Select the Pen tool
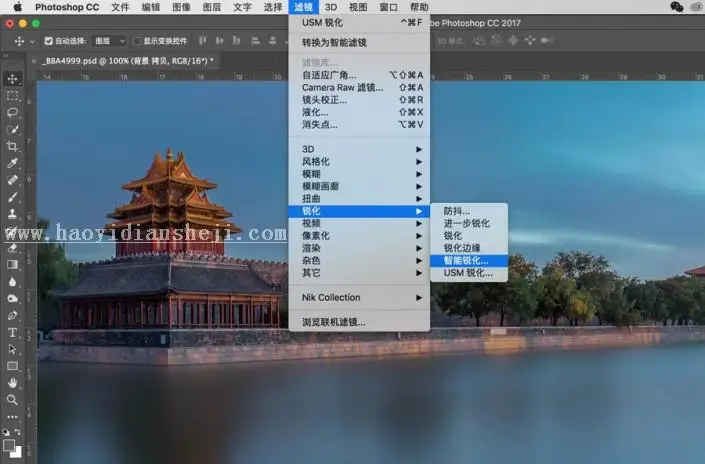The image size is (705, 464). pos(12,315)
